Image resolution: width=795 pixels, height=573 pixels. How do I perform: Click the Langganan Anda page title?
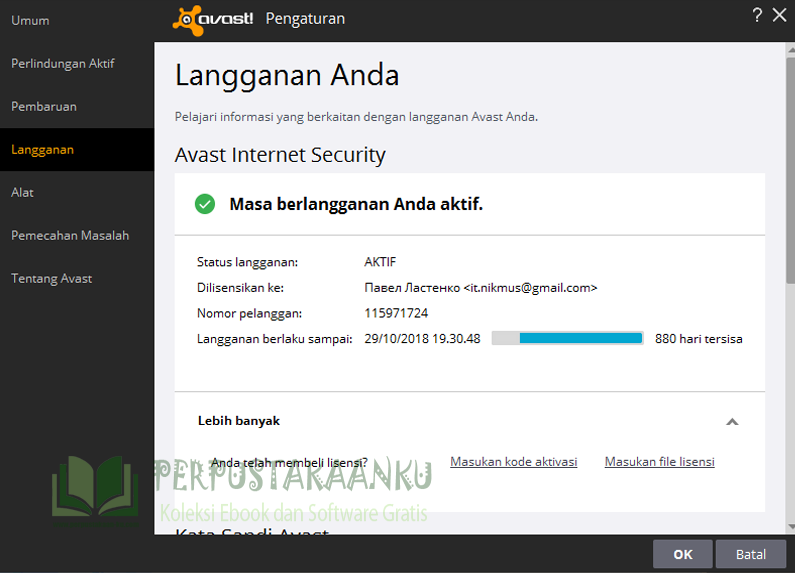point(287,76)
